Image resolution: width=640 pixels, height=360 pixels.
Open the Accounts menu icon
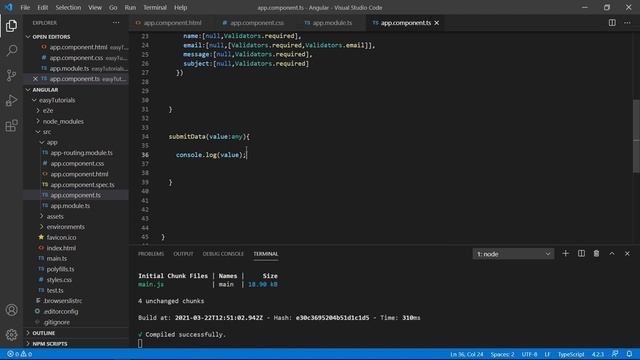point(11,310)
